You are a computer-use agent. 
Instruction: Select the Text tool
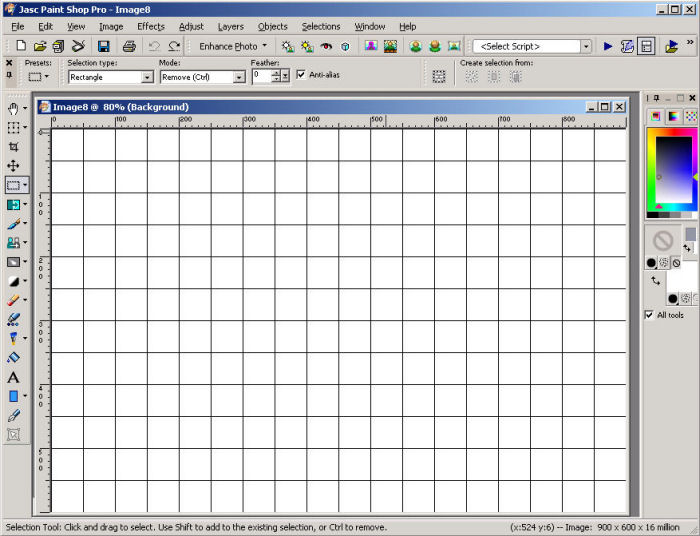[13, 377]
